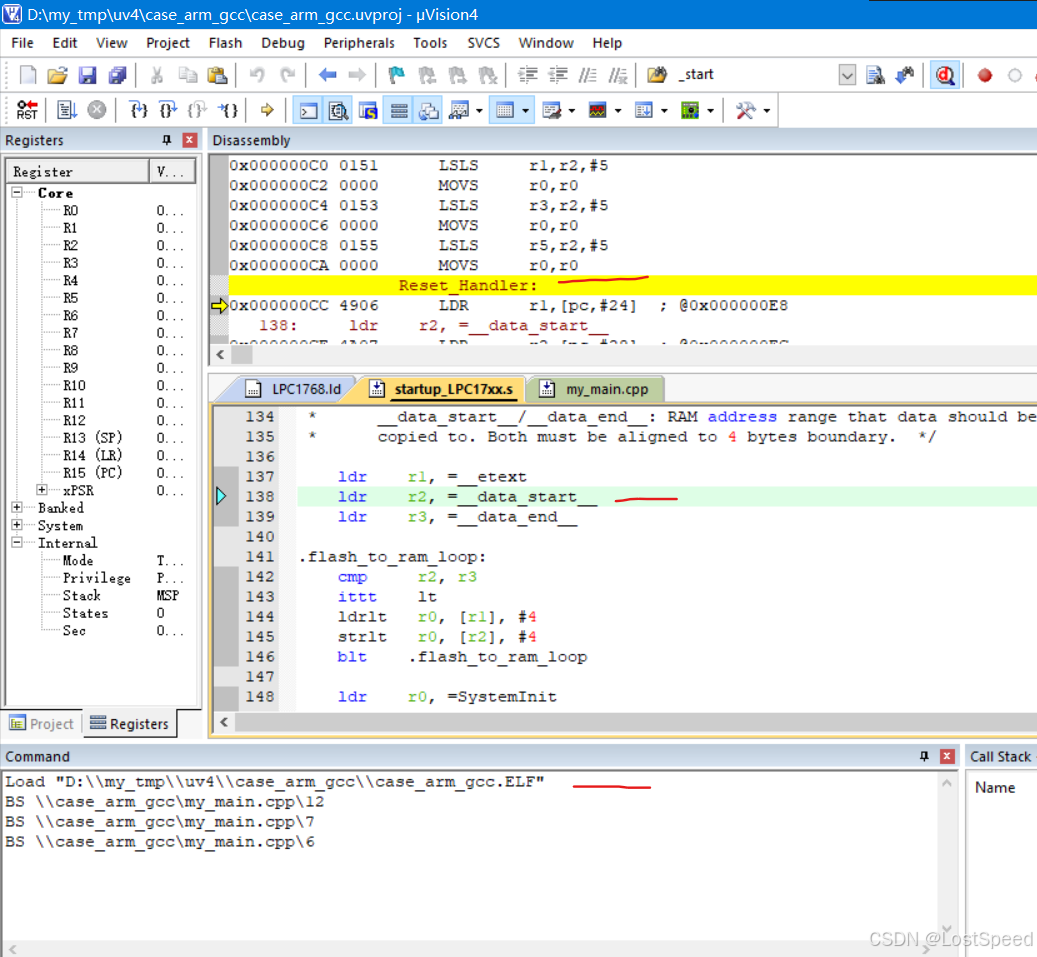Open the Debug menu
1037x957 pixels.
point(283,43)
